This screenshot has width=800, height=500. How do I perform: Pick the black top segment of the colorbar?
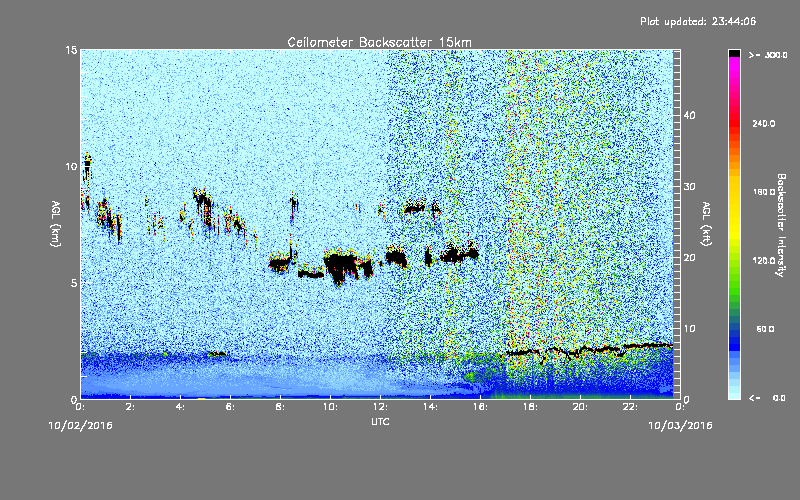pyautogui.click(x=734, y=53)
